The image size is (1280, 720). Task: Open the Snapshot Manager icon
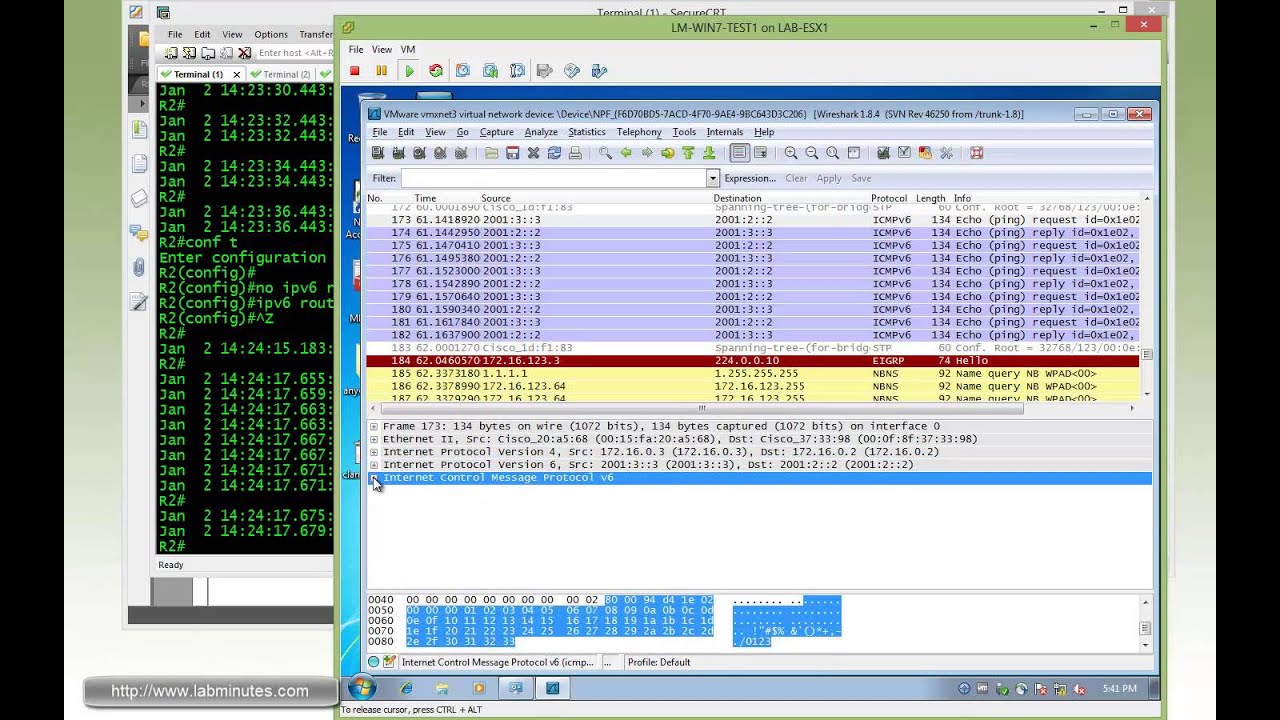(517, 71)
